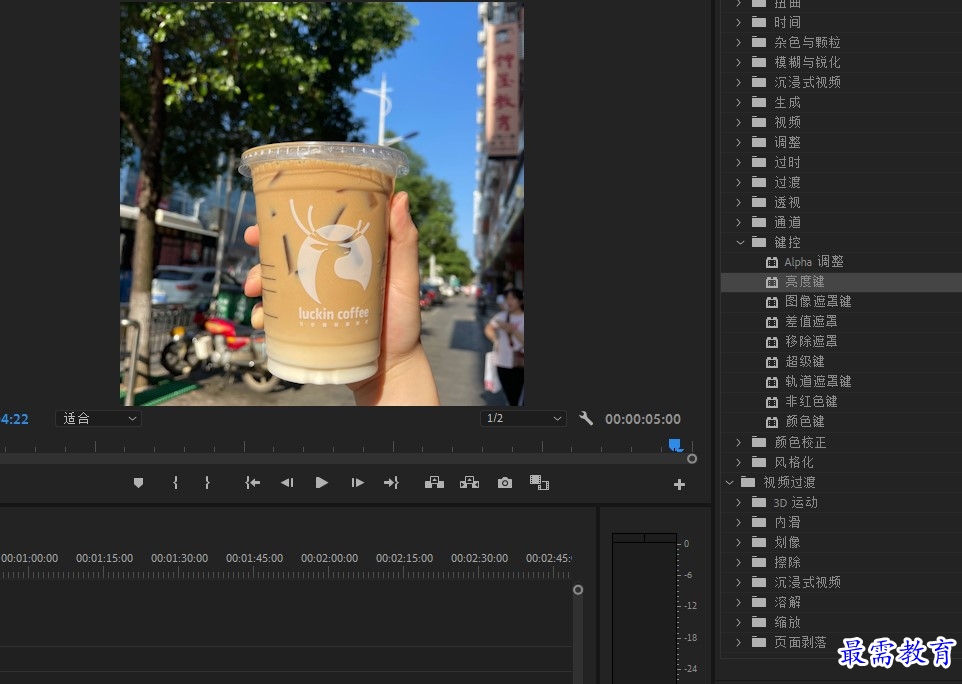Click timeline ruler at 00:01:30:00
This screenshot has height=684, width=962.
[179, 558]
